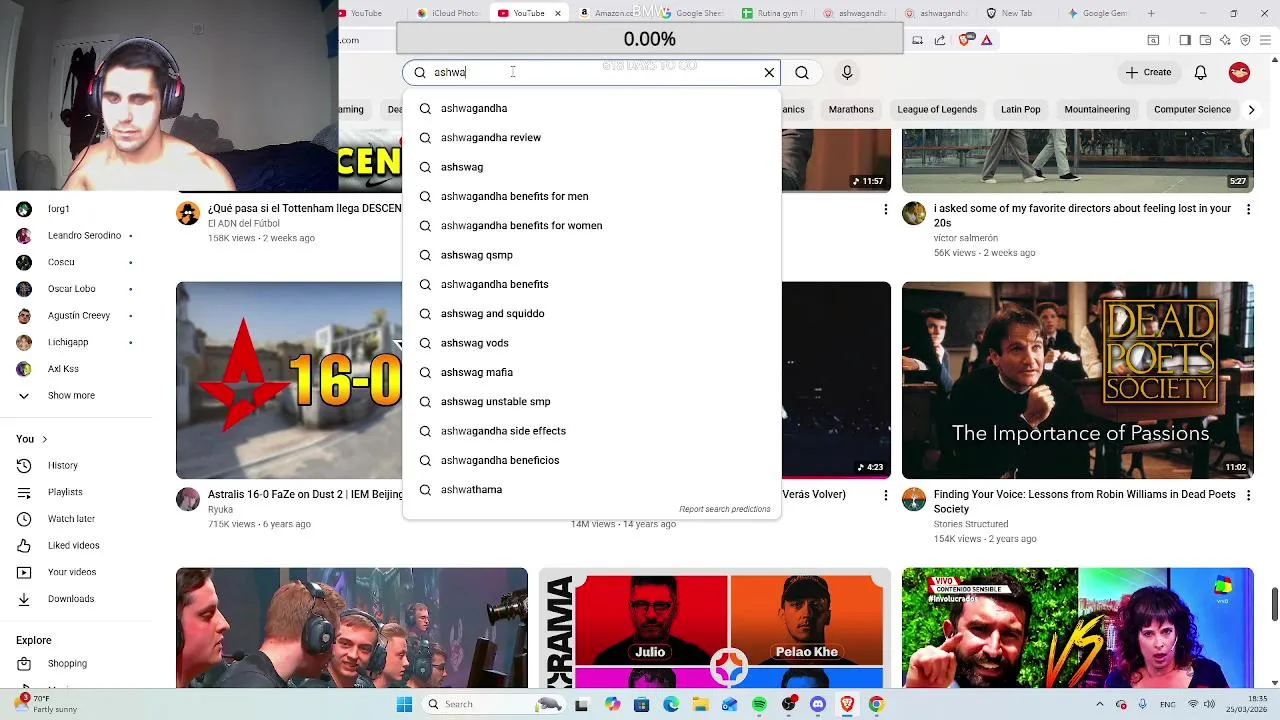Select "ashswag and squiddo" suggestion
This screenshot has width=1280, height=720.
pos(591,313)
